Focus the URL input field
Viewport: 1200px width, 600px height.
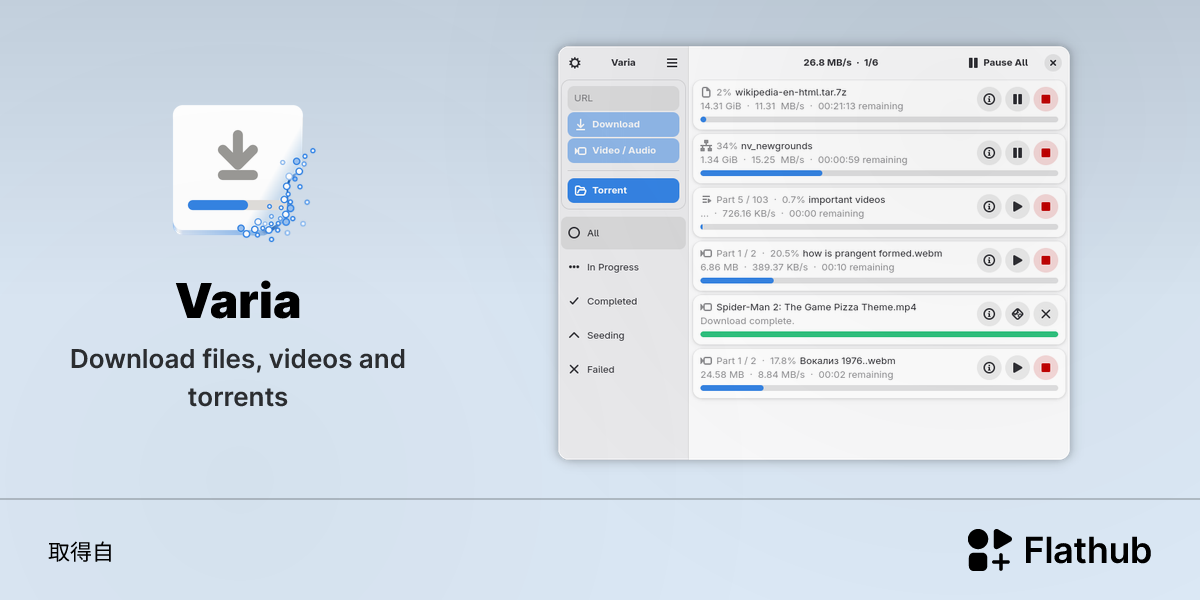tap(623, 98)
